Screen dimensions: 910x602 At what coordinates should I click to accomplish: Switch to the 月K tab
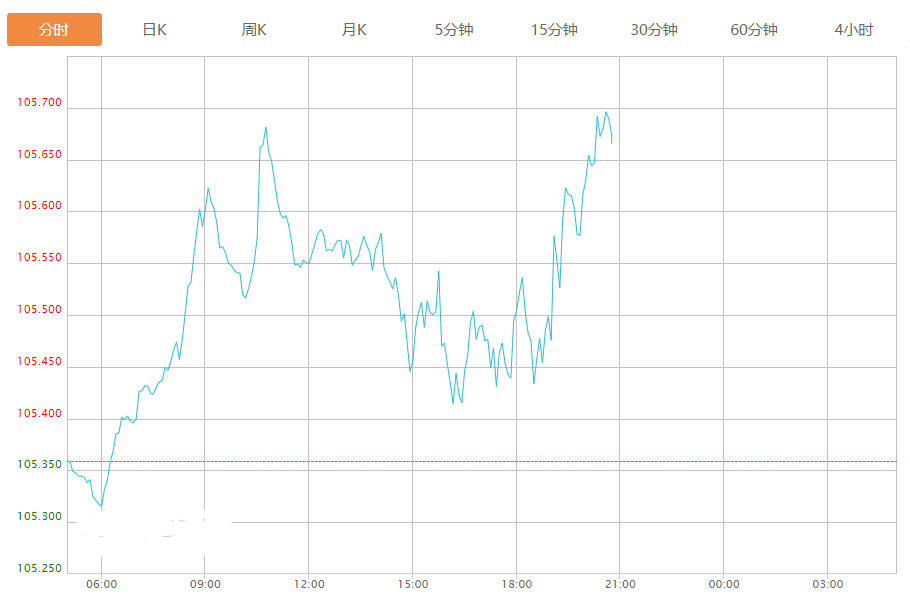click(x=354, y=30)
